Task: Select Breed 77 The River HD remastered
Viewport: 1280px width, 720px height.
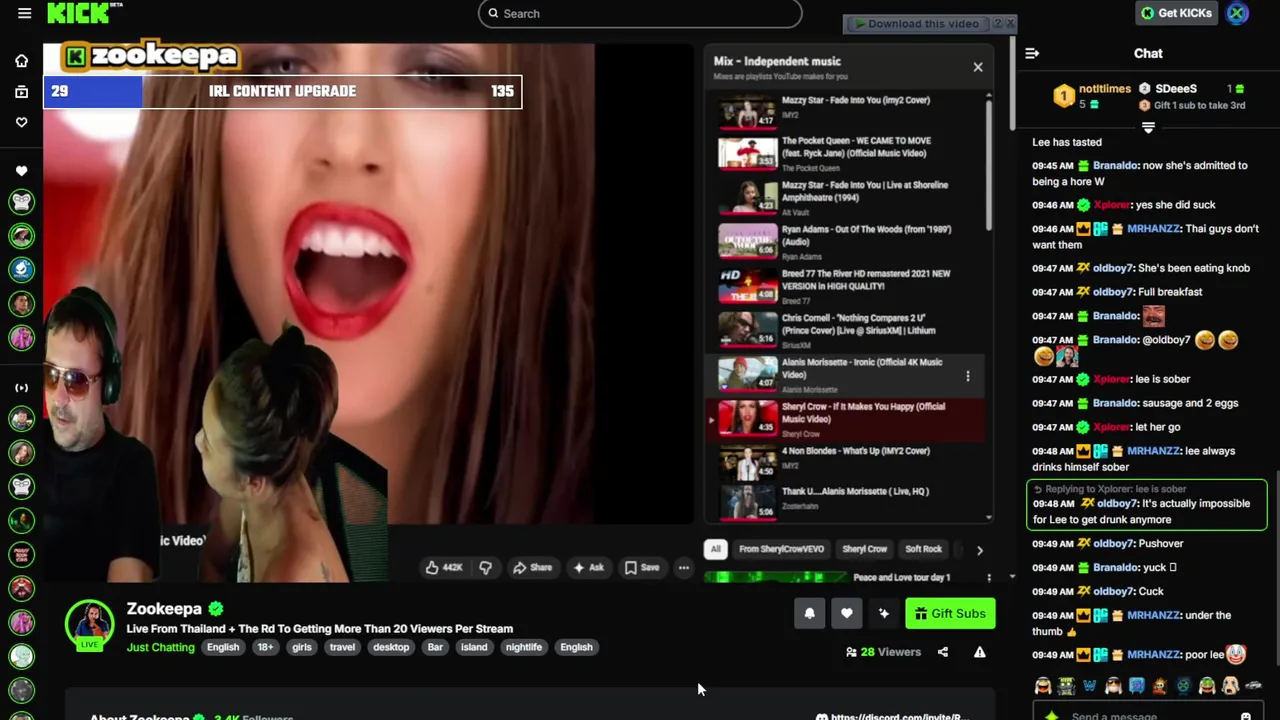Action: (850, 285)
